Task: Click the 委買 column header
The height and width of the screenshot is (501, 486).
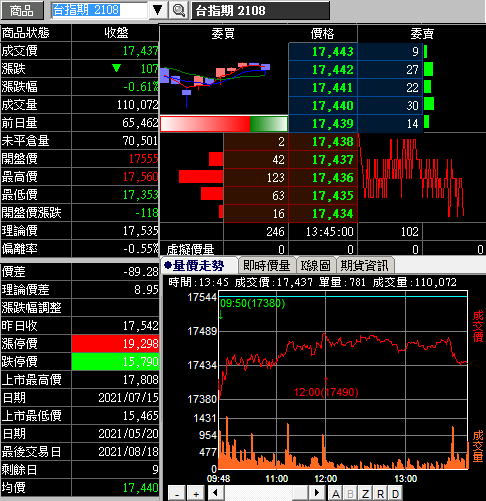Action: (x=223, y=34)
